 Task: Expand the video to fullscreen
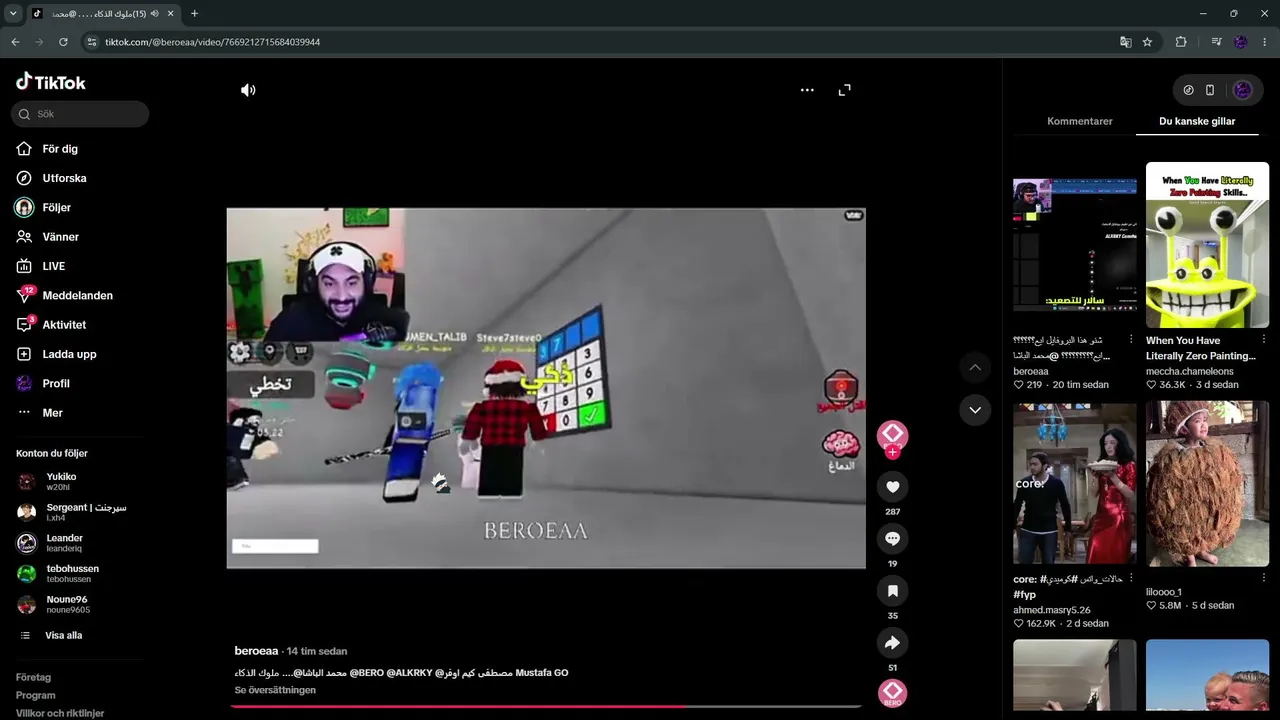click(845, 90)
